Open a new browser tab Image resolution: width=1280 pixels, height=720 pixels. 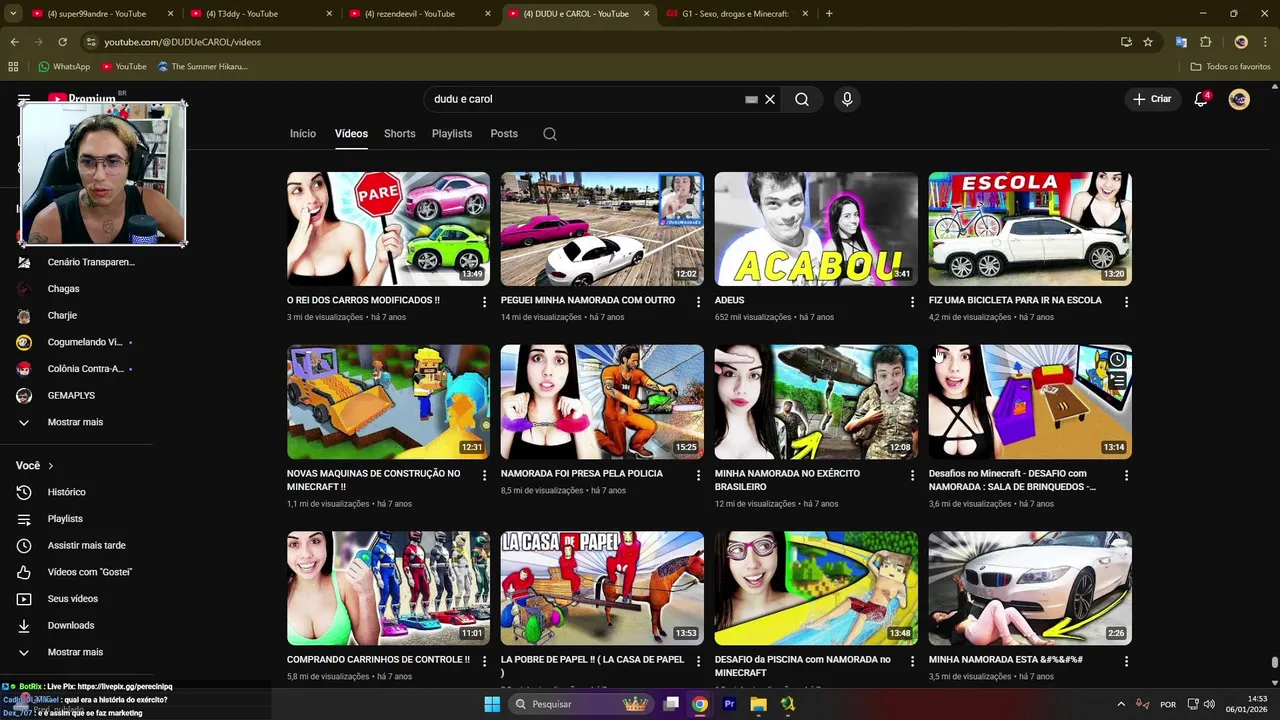pos(829,14)
